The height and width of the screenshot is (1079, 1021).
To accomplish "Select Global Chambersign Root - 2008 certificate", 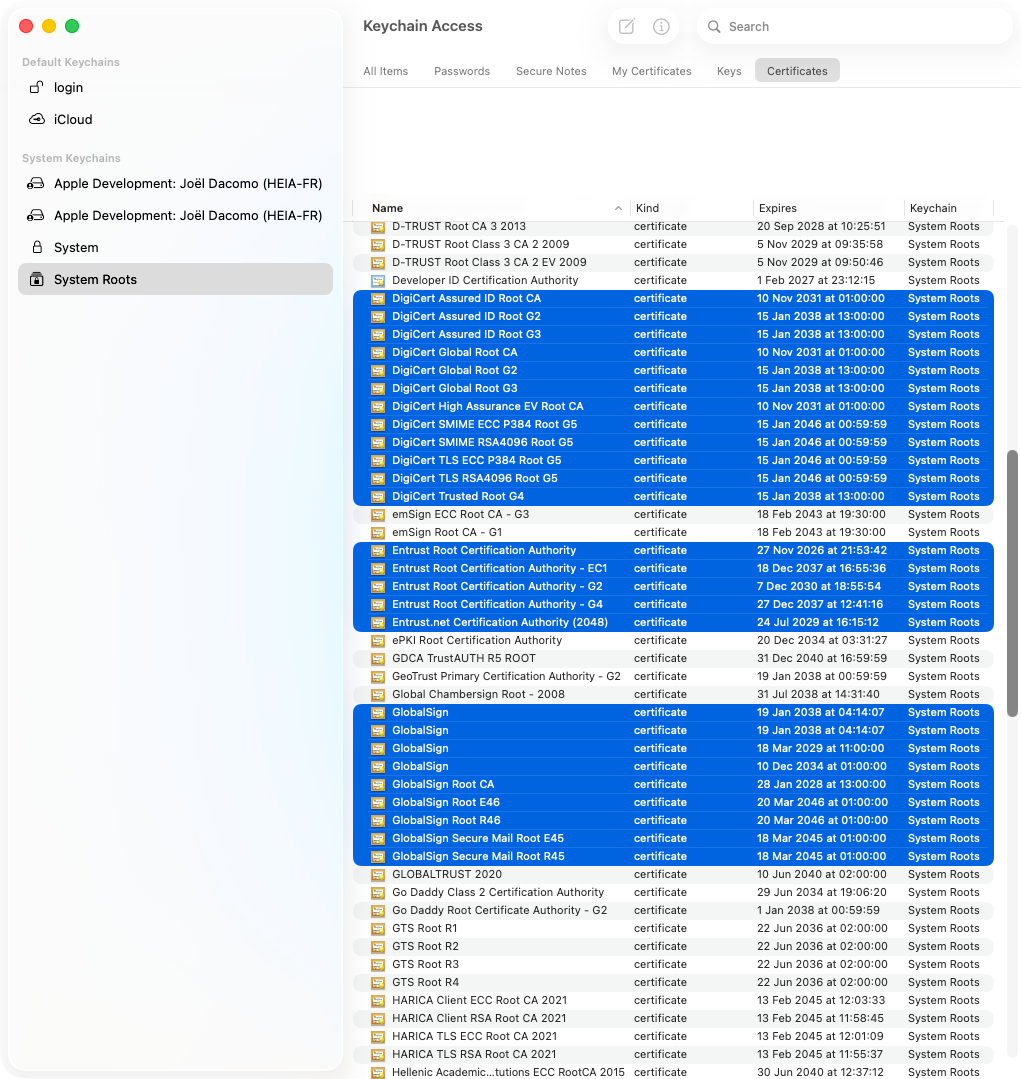I will [x=673, y=694].
